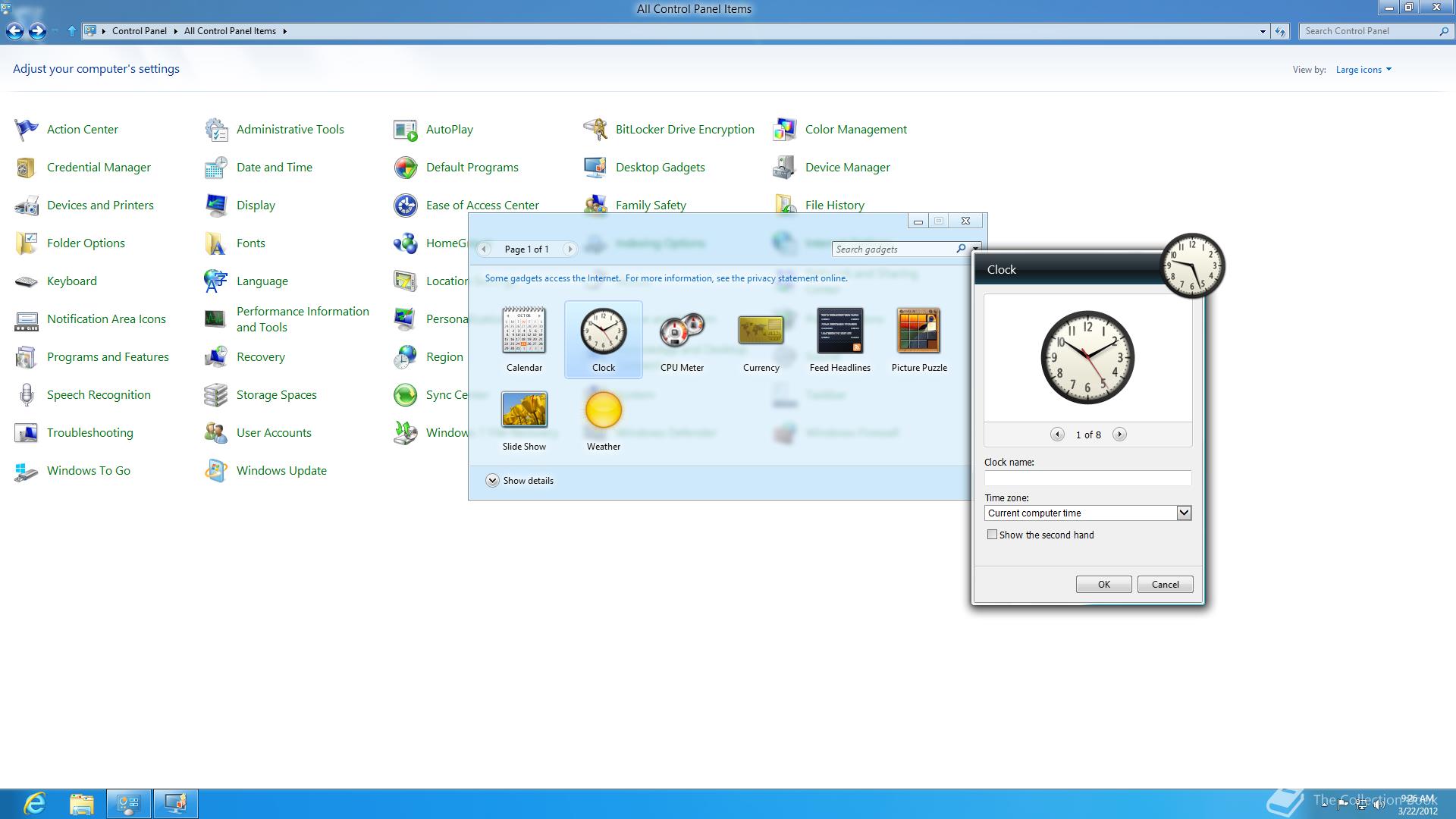Click Control Panel in address breadcrumb
Viewport: 1456px width, 819px height.
tap(139, 31)
